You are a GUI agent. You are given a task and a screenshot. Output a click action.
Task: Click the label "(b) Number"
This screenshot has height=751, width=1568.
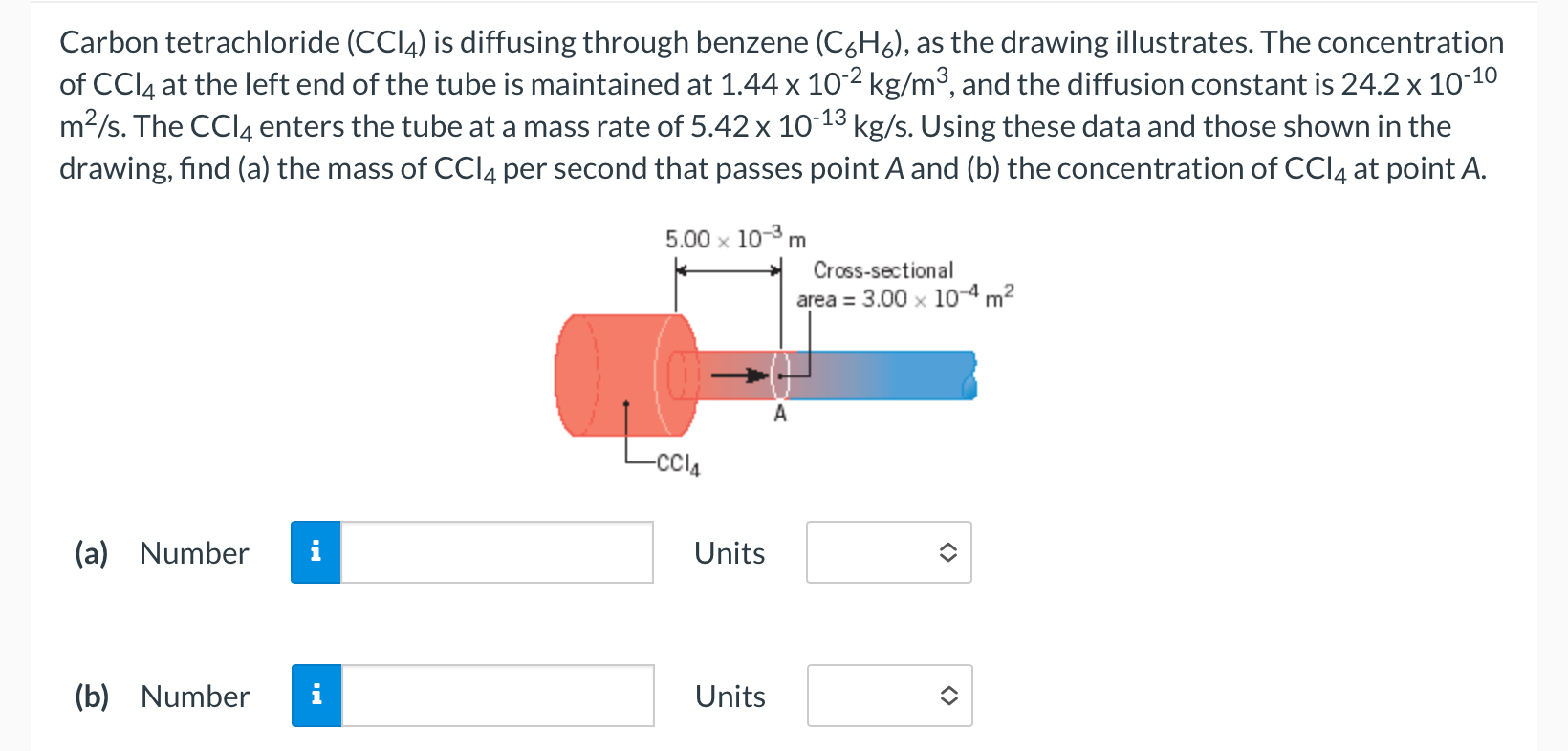pyautogui.click(x=161, y=696)
